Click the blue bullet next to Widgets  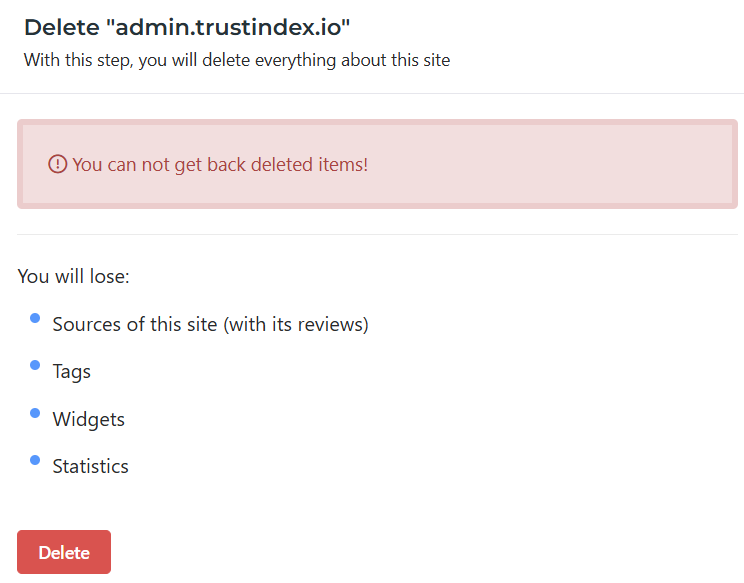click(x=35, y=412)
